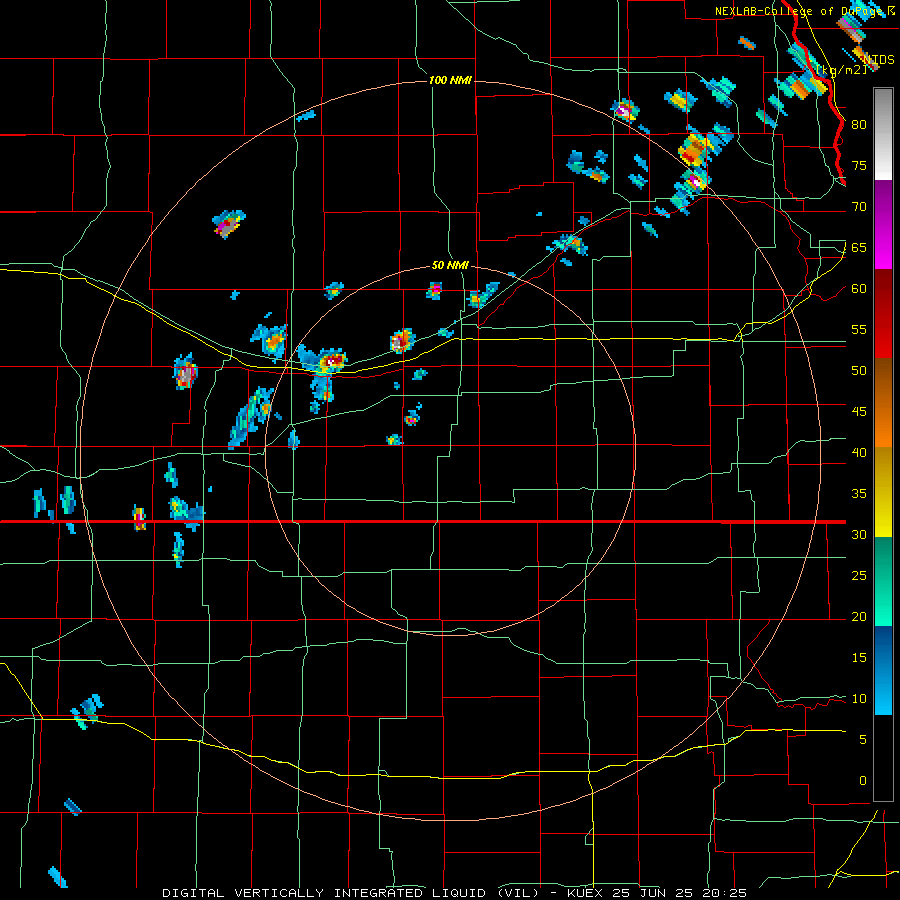Screen dimensions: 900x900
Task: Click the "65" value on the color scale
Action: 859,247
